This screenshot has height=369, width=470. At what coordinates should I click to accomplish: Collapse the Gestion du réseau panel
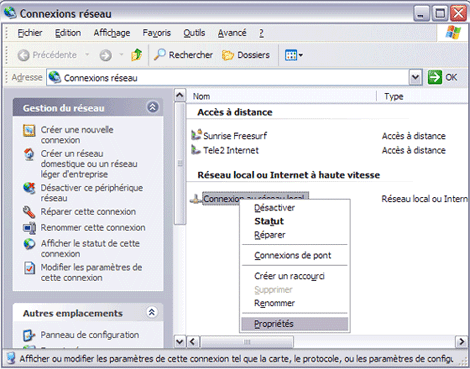coord(153,107)
